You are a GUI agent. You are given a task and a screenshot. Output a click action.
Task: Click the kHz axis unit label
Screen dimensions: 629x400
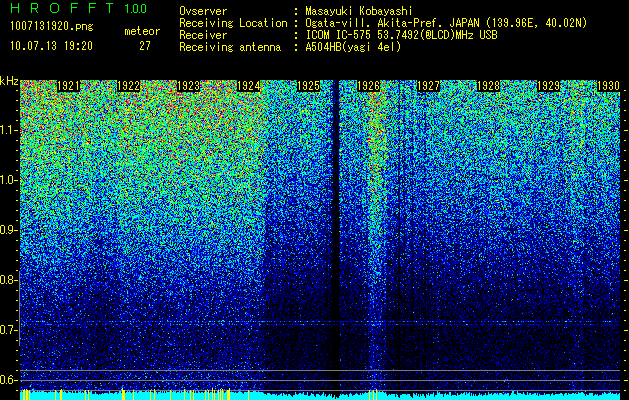[9, 81]
